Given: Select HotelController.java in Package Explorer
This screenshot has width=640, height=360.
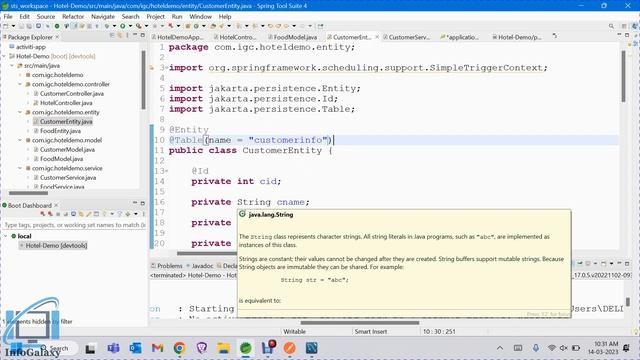Looking at the screenshot, I should point(66,103).
